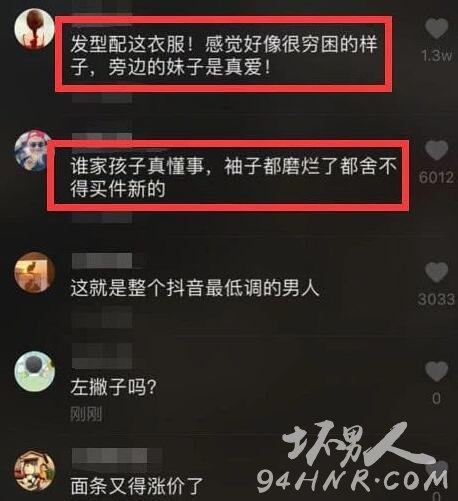Click the 3033 like count

(x=436, y=299)
